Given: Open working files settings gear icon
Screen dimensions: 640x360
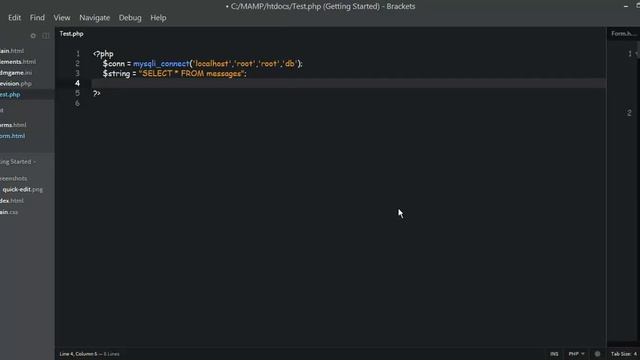Looking at the screenshot, I should [33, 36].
